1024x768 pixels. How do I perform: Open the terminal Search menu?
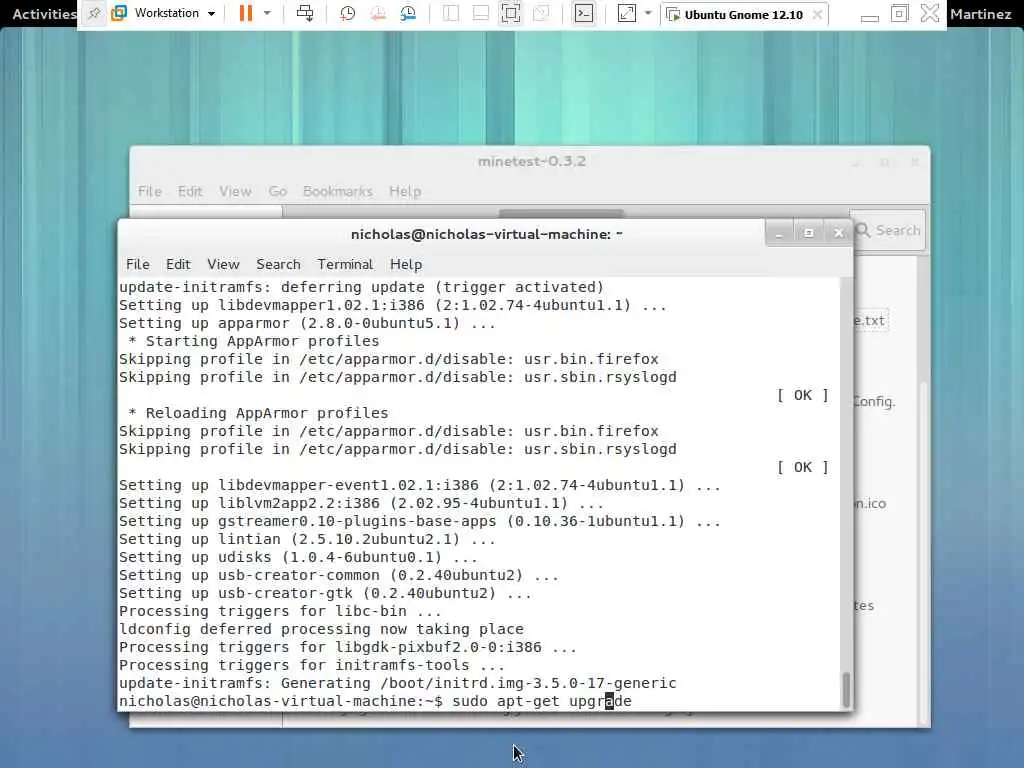pyautogui.click(x=278, y=264)
